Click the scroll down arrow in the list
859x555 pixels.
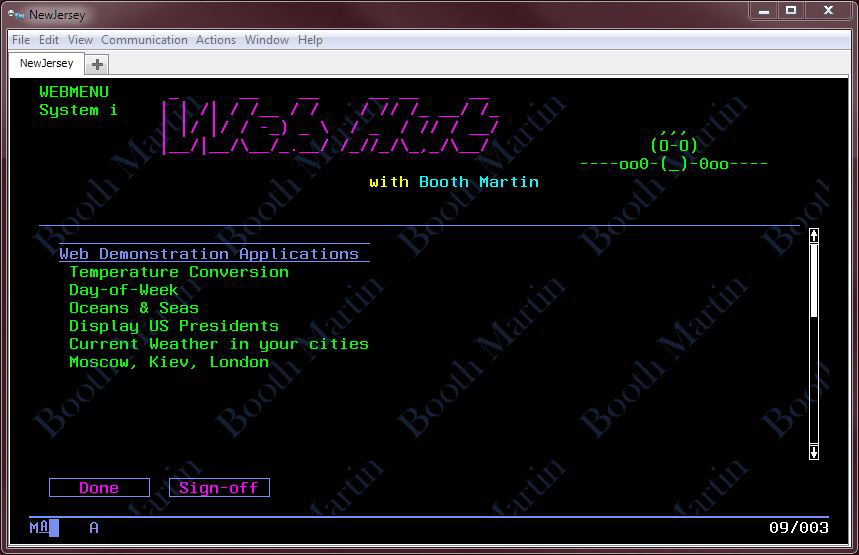814,452
